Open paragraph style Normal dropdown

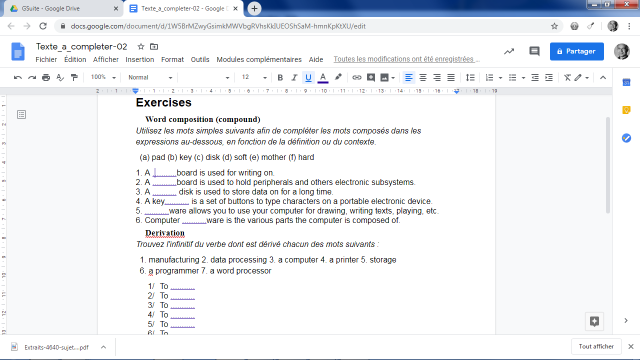[x=150, y=77]
